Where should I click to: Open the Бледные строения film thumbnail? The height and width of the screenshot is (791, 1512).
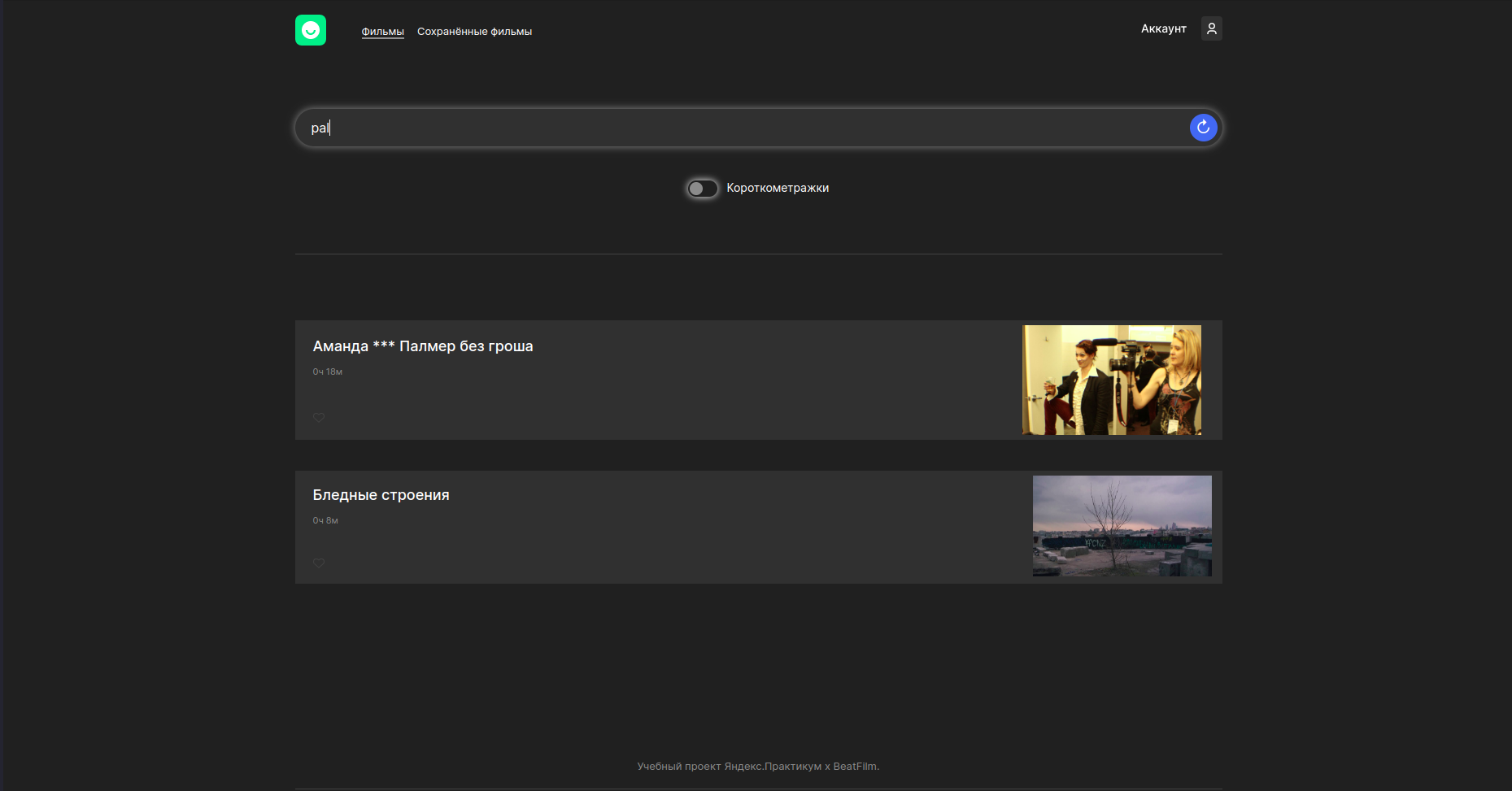point(1122,526)
